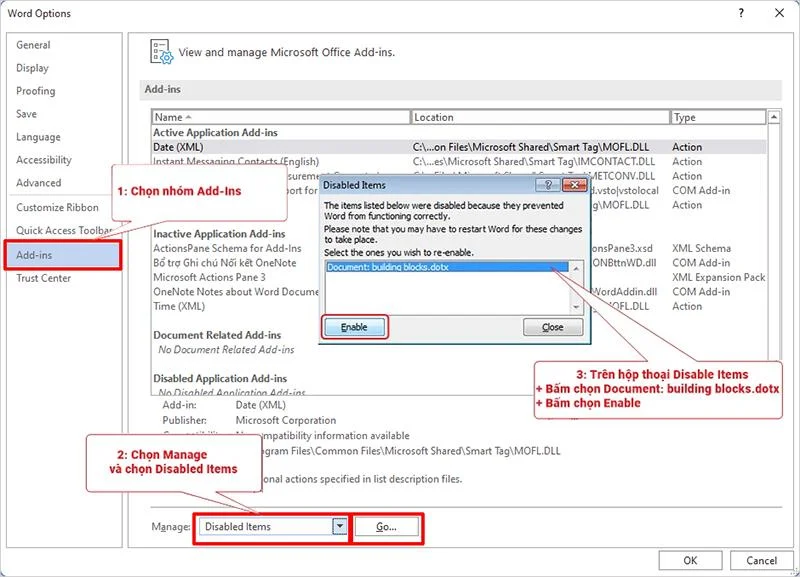This screenshot has height=577, width=800.
Task: Close Disabled Items with red X
Action: pos(574,185)
